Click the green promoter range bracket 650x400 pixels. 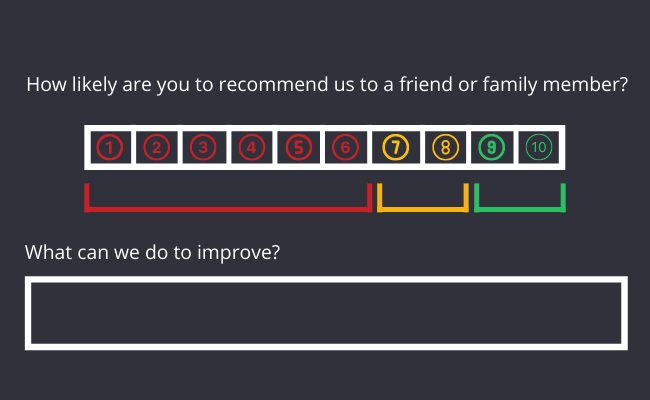pyautogui.click(x=519, y=208)
